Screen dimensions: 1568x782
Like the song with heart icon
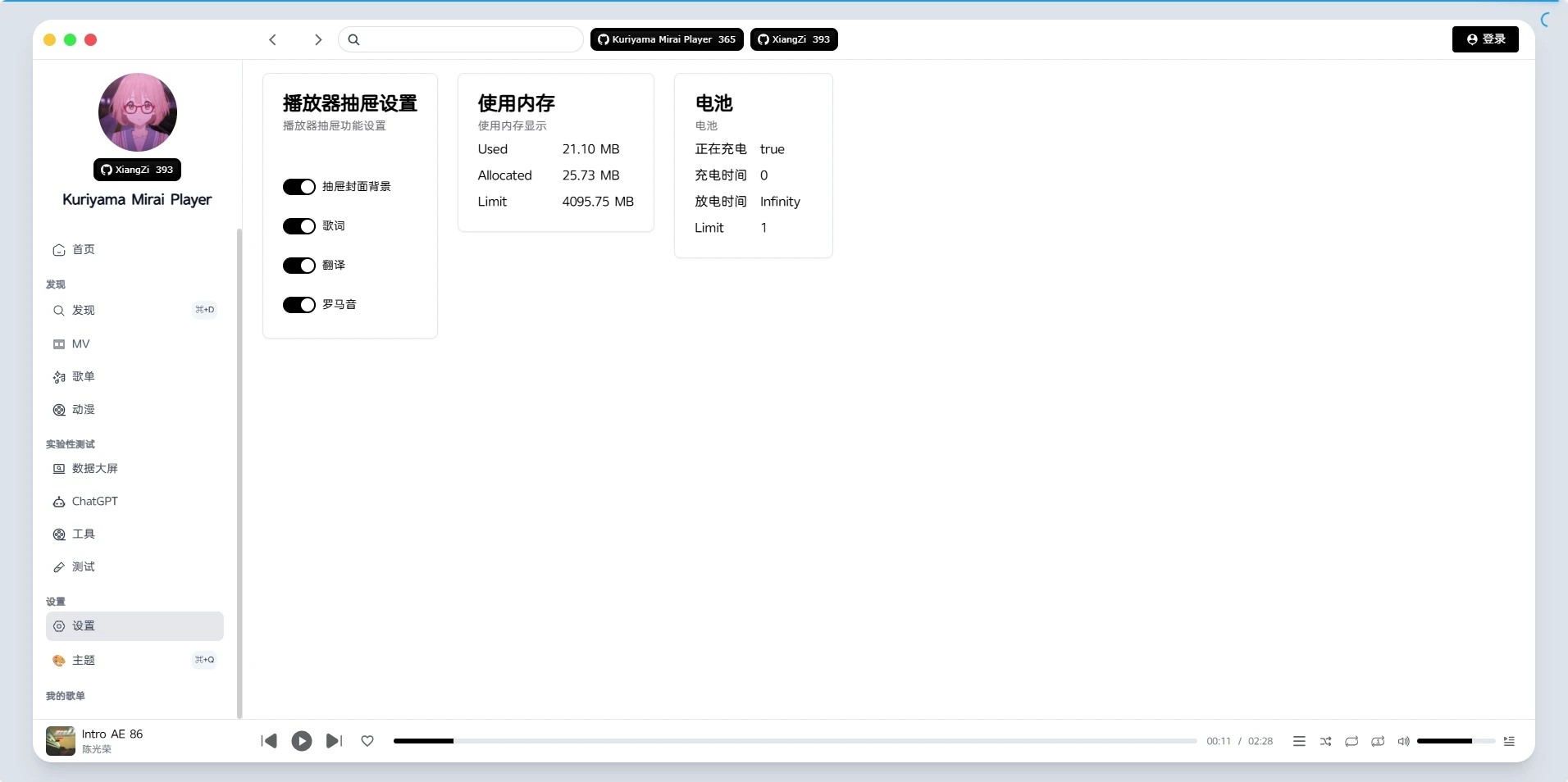click(367, 741)
